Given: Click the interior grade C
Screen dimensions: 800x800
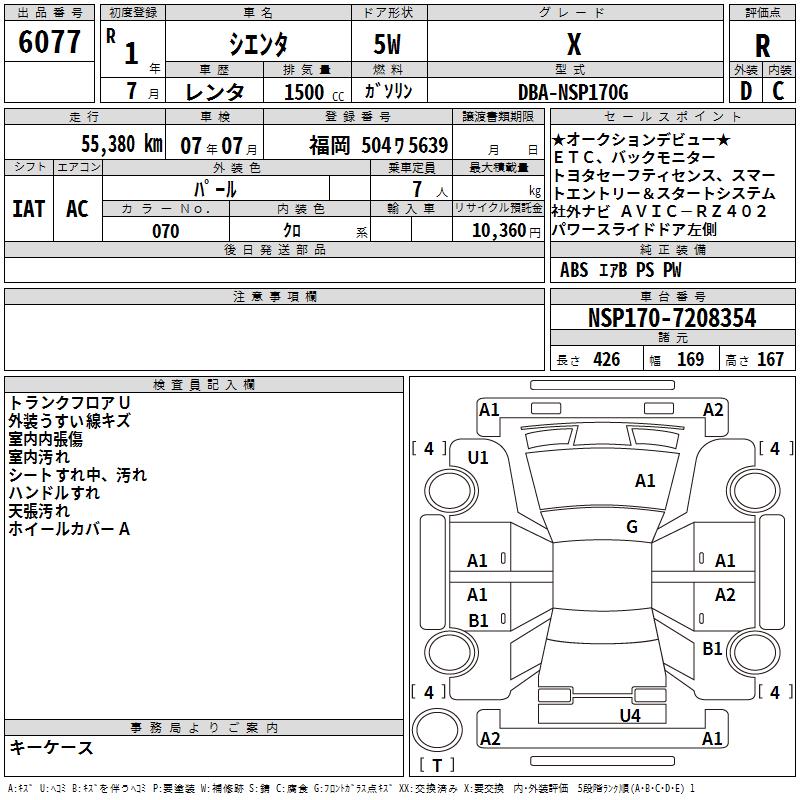Looking at the screenshot, I should pos(778,91).
